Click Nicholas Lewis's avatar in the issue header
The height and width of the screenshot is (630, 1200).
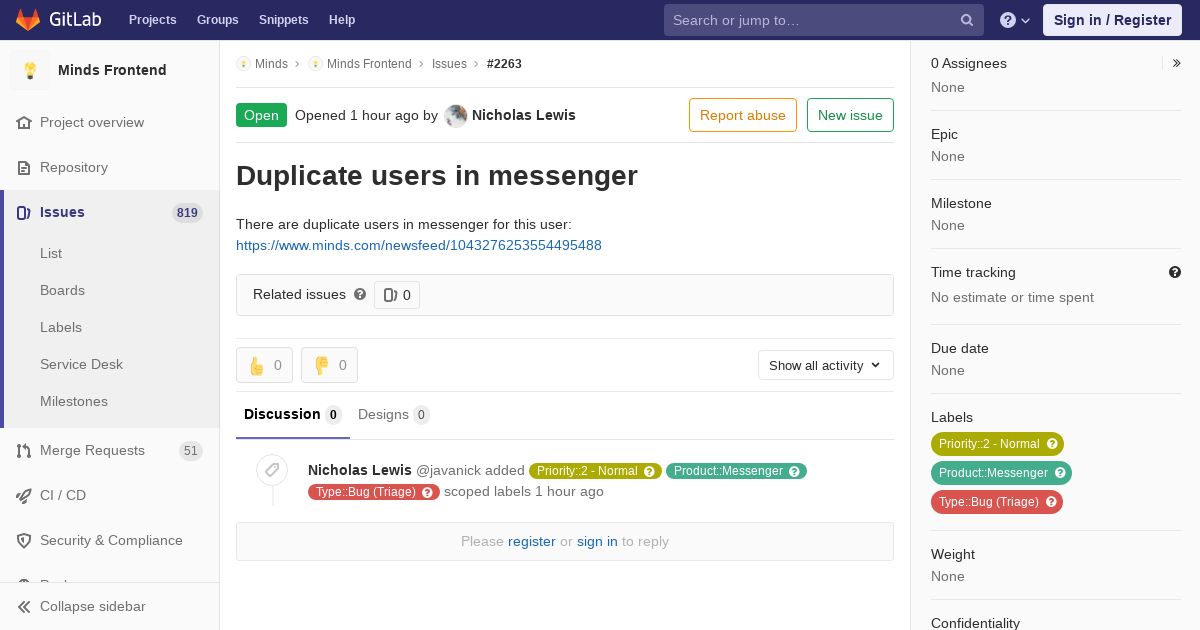pyautogui.click(x=456, y=116)
